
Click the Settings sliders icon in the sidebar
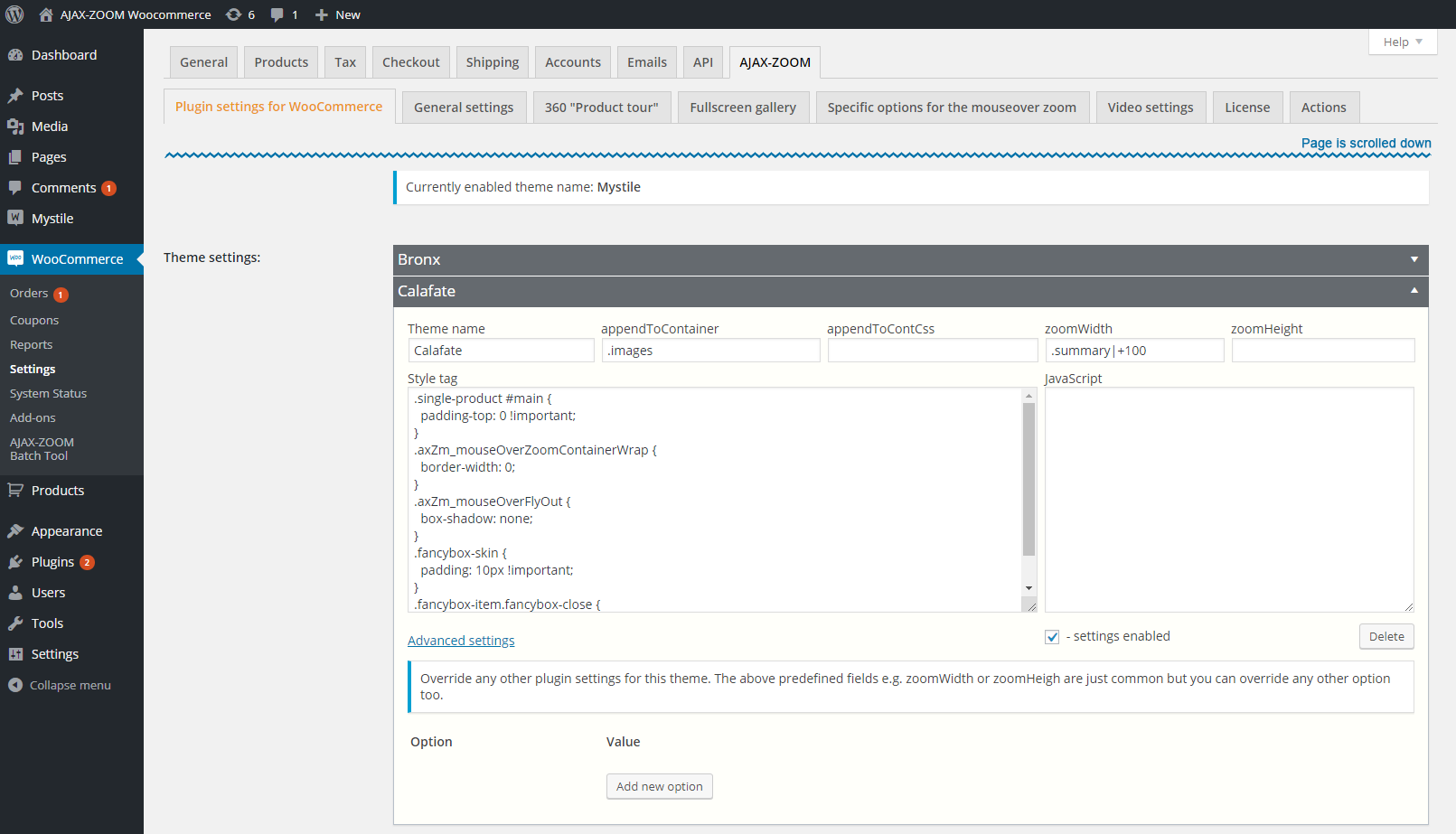(x=15, y=654)
